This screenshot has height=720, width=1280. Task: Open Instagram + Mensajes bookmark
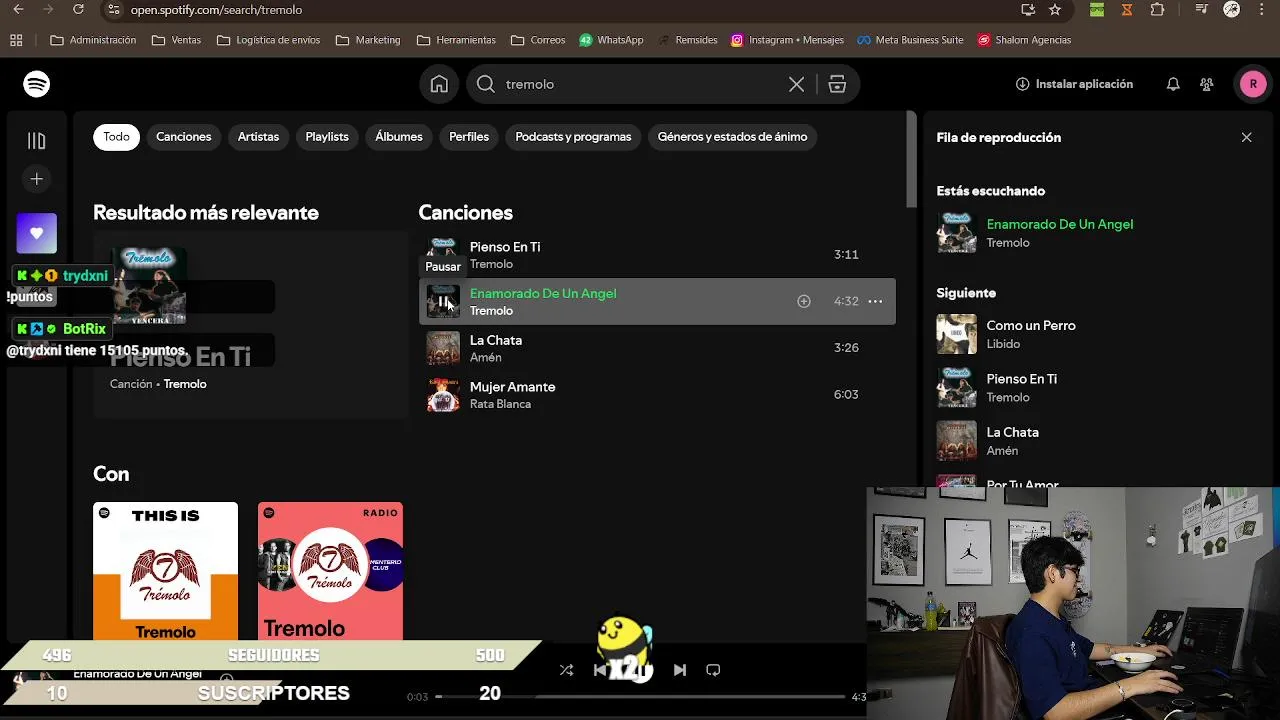(x=787, y=40)
